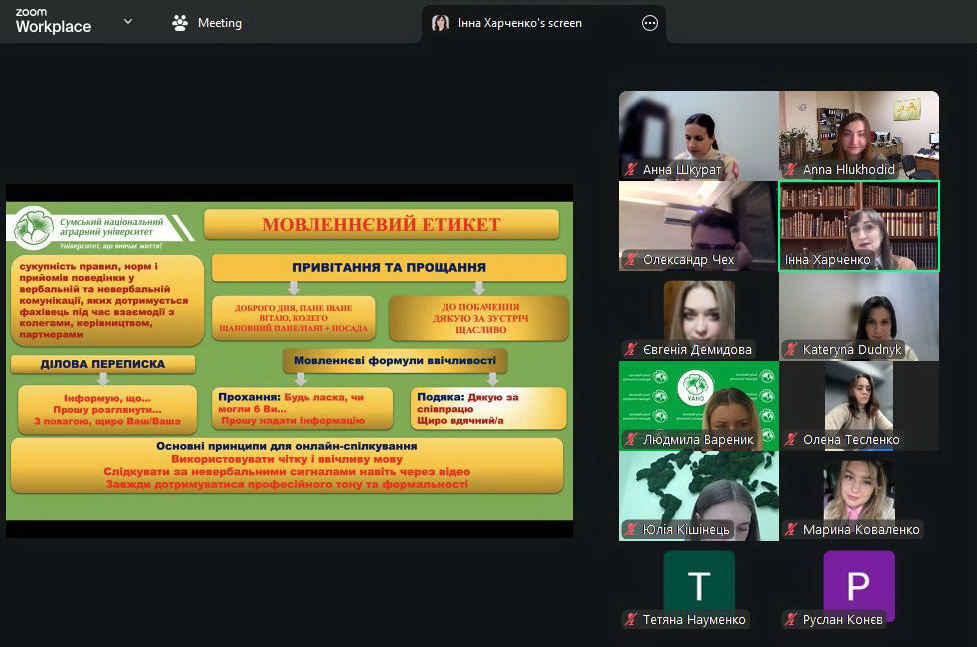Expand the dropdown chevron beside Zoom Workplace

pyautogui.click(x=128, y=22)
